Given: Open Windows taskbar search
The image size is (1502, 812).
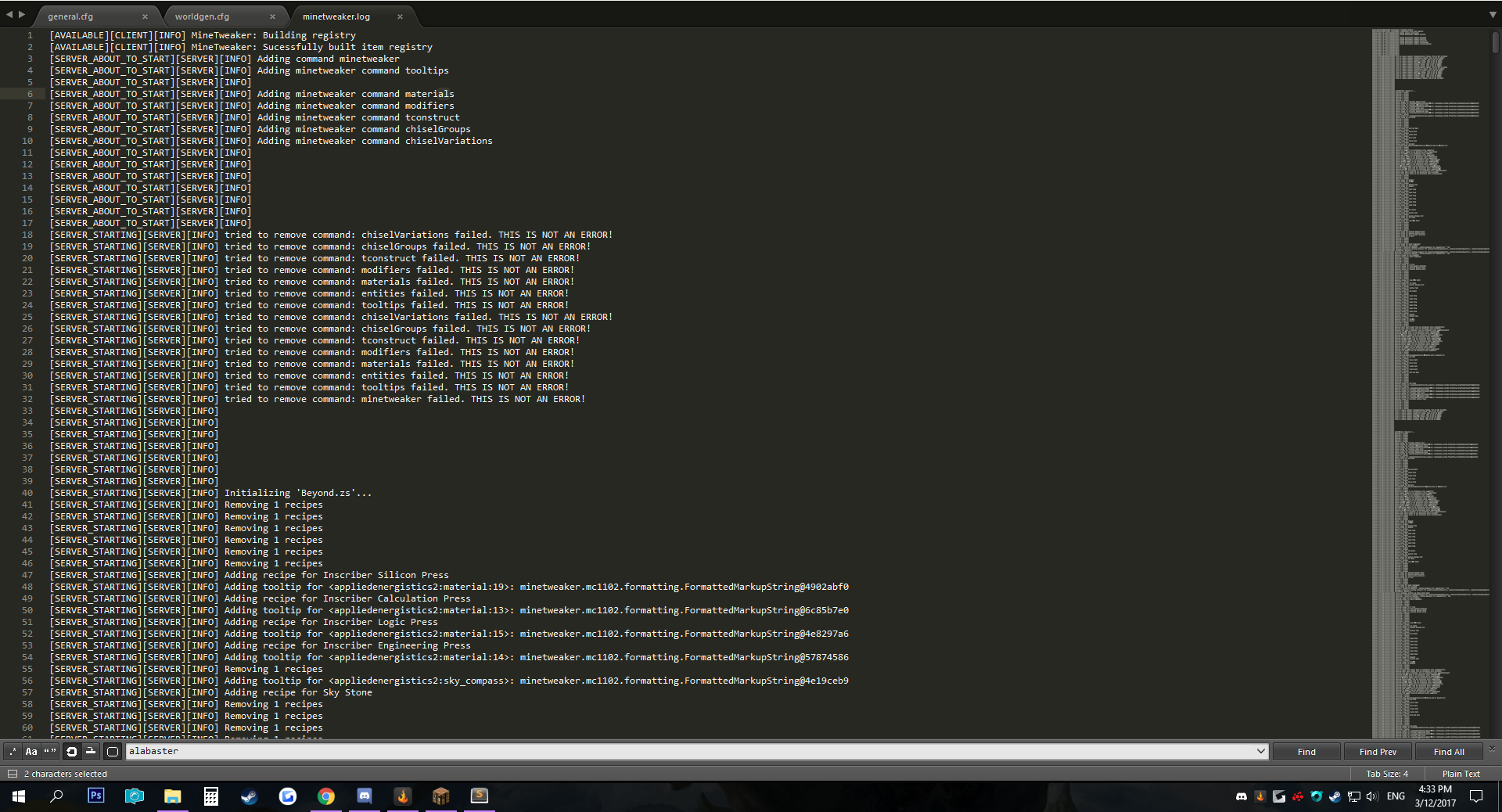Looking at the screenshot, I should [x=56, y=796].
